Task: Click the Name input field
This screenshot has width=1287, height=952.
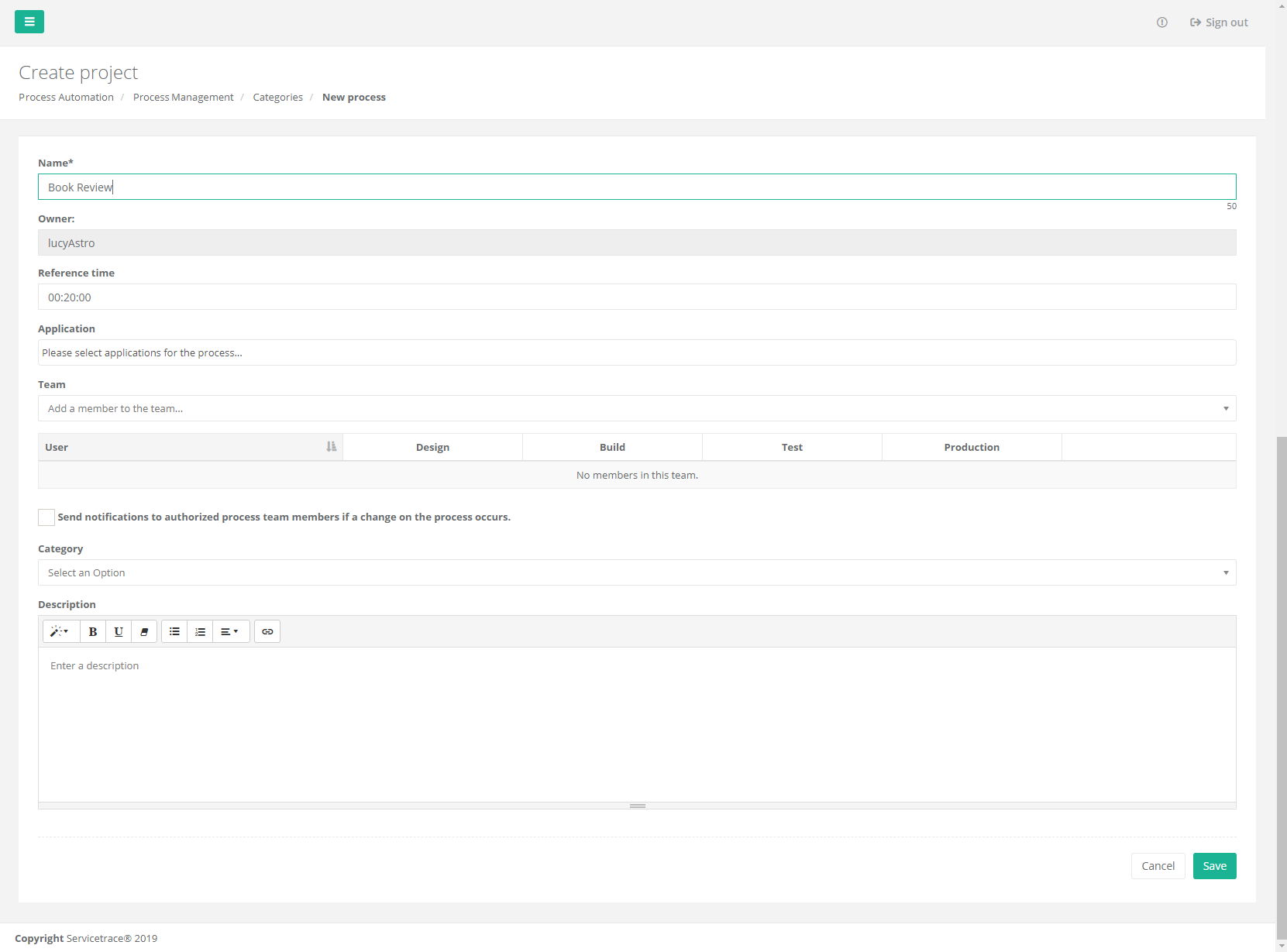Action: pyautogui.click(x=637, y=187)
